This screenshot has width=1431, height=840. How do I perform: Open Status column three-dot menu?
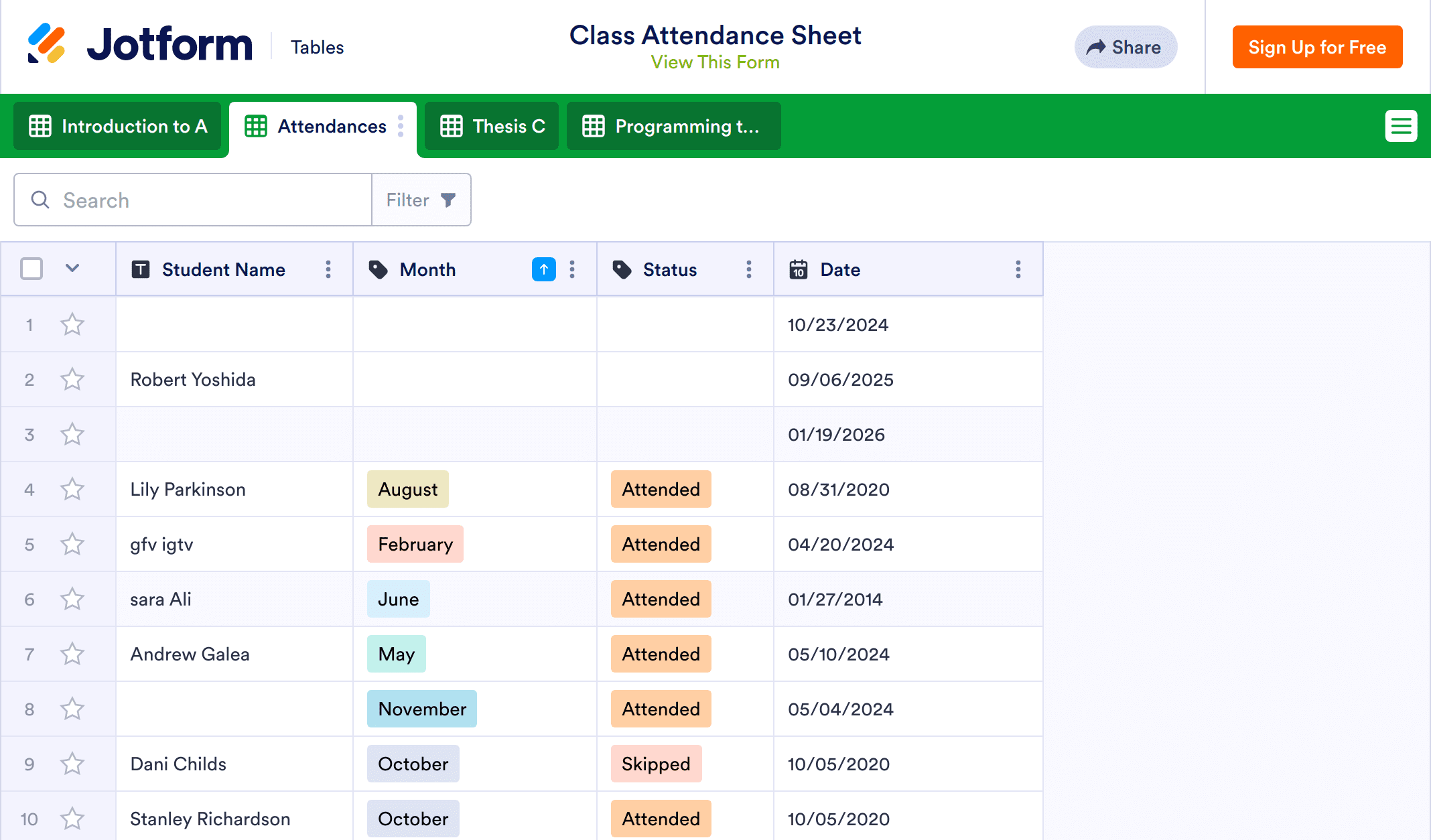748,269
